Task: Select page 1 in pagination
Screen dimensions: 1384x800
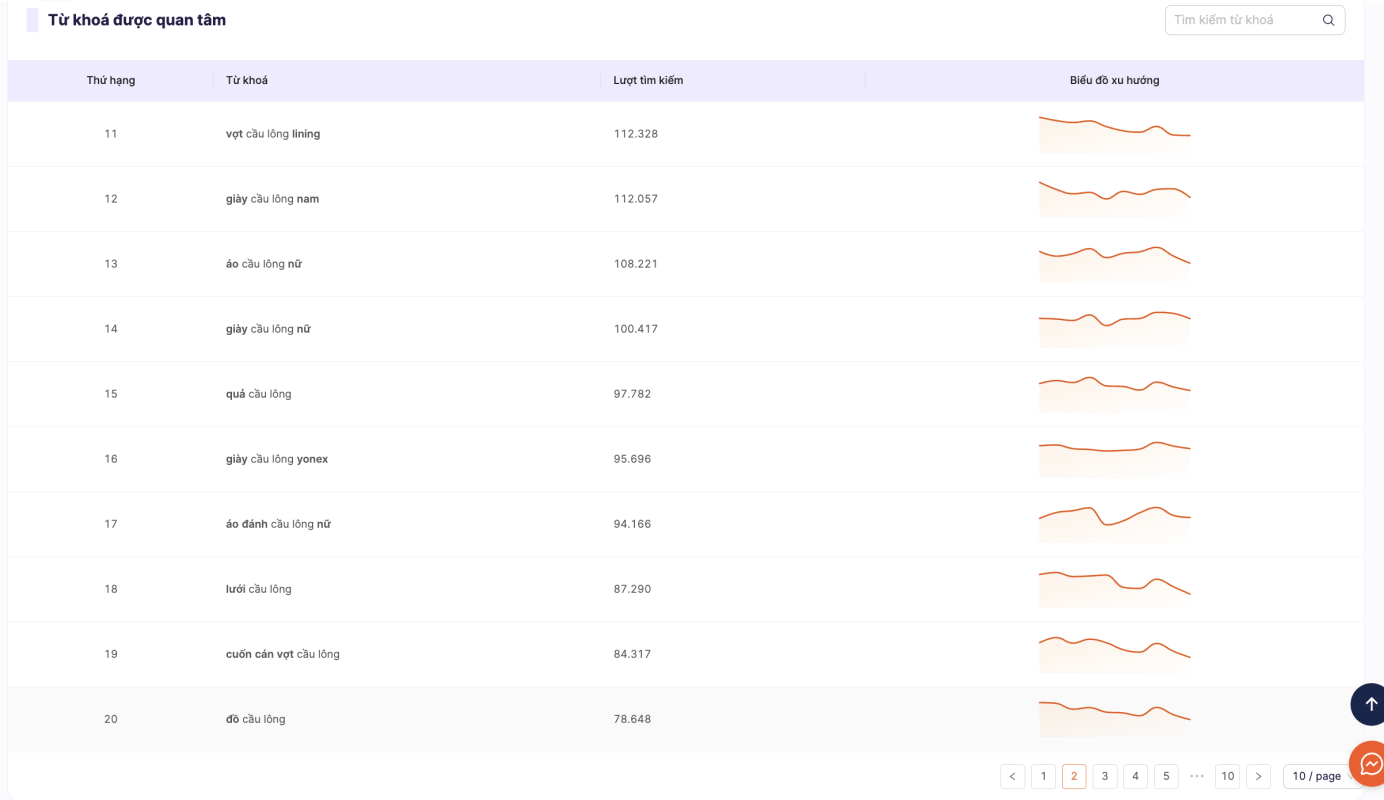Action: (x=1043, y=776)
